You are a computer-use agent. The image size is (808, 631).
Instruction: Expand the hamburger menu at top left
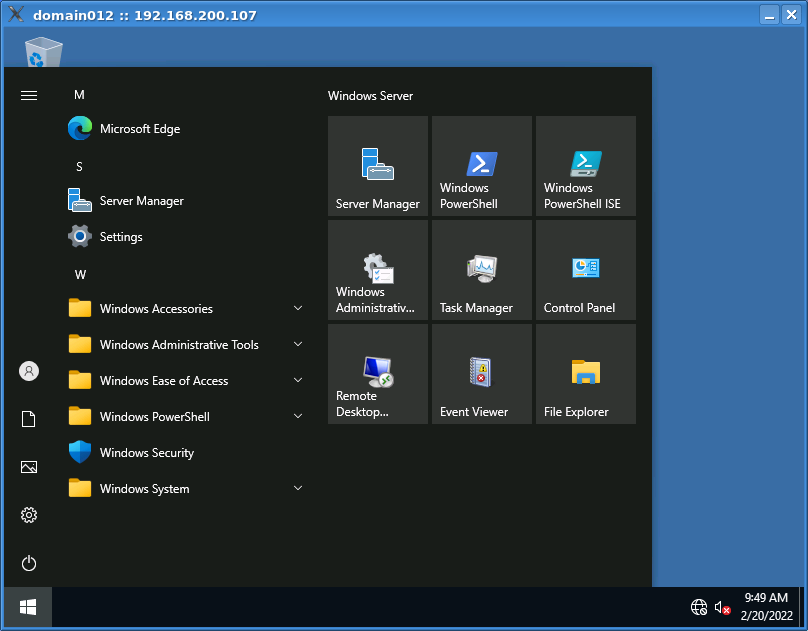(29, 95)
